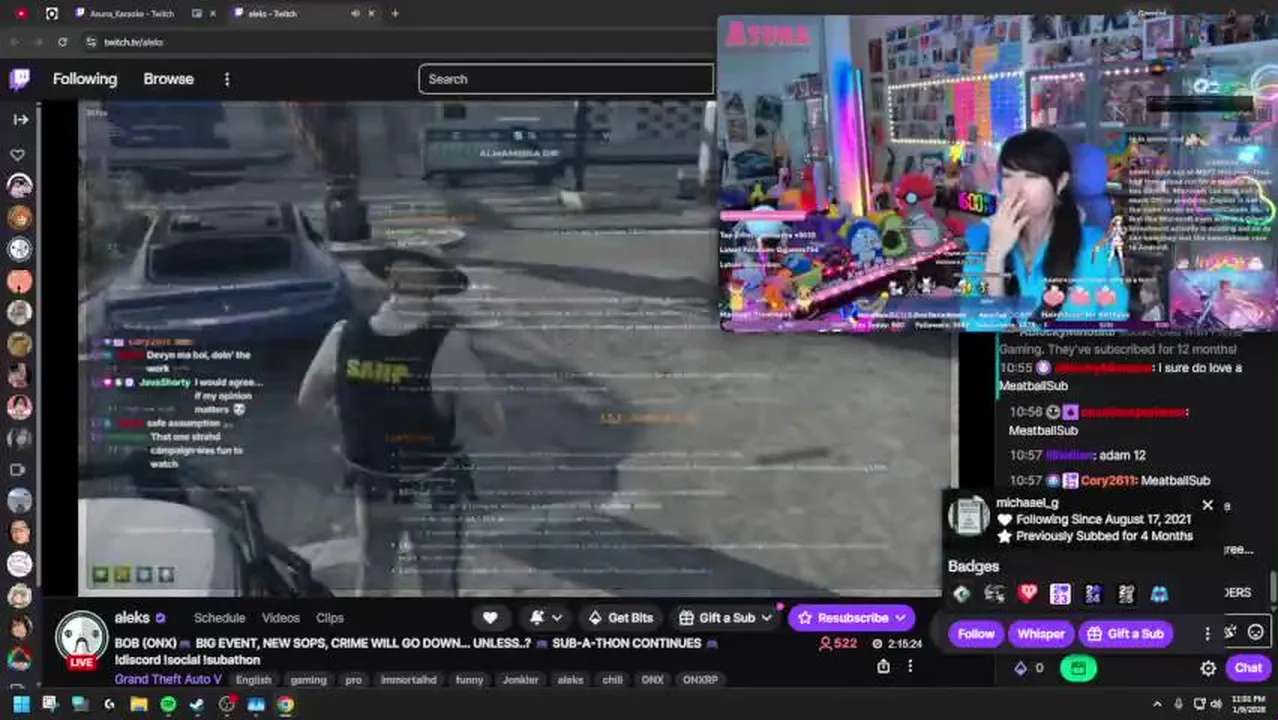Select the Jonkler tag
The width and height of the screenshot is (1278, 720).
click(520, 680)
